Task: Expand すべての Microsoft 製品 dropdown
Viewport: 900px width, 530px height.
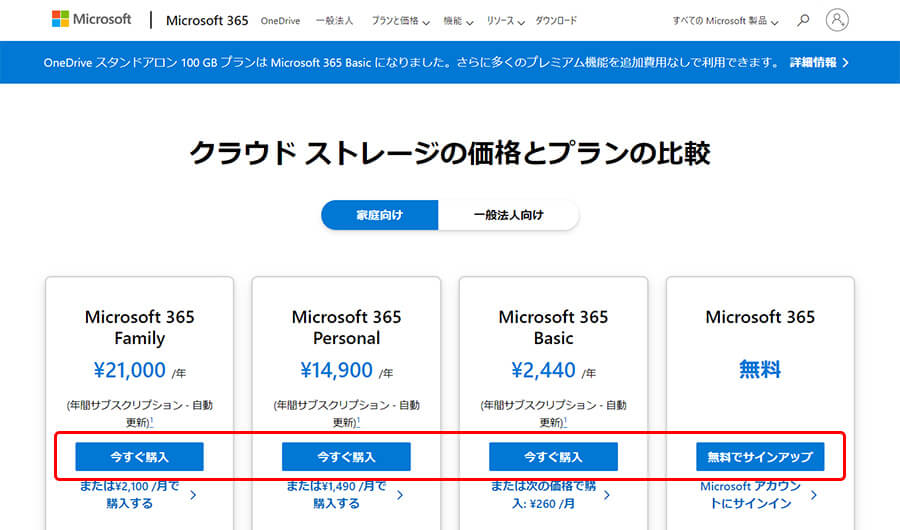Action: pyautogui.click(x=725, y=21)
